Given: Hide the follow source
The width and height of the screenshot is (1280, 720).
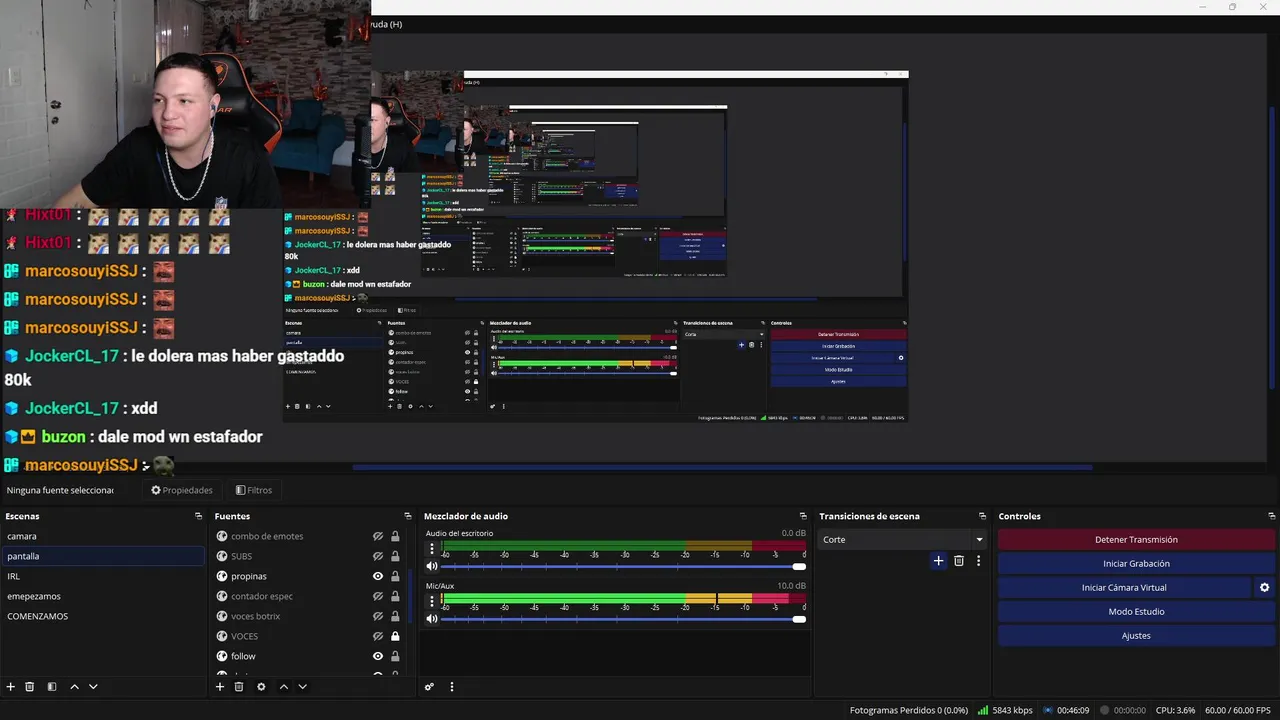Looking at the screenshot, I should [378, 656].
